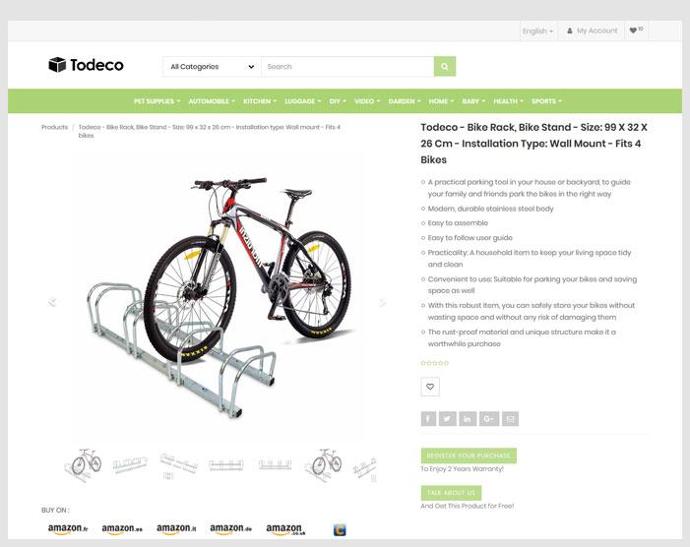Click the Register Your Purchase button
This screenshot has height=547, width=690.
point(469,455)
